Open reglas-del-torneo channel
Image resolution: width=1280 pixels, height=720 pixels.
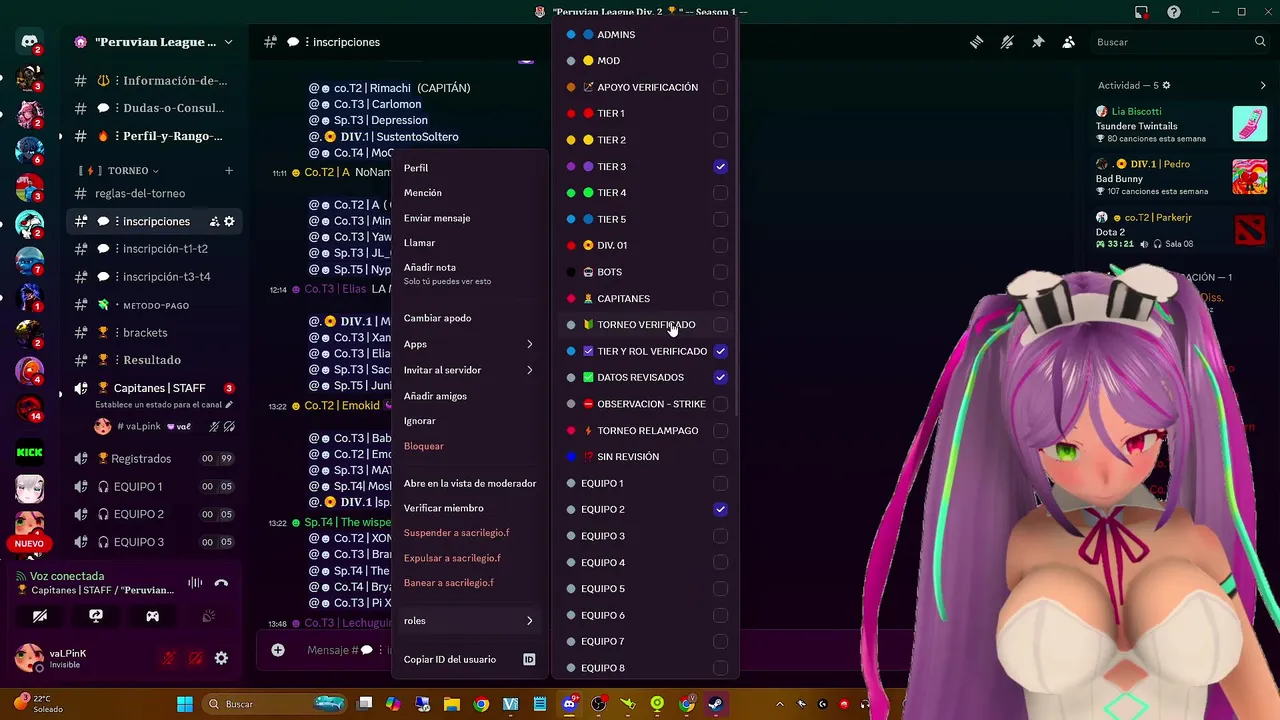tap(154, 193)
